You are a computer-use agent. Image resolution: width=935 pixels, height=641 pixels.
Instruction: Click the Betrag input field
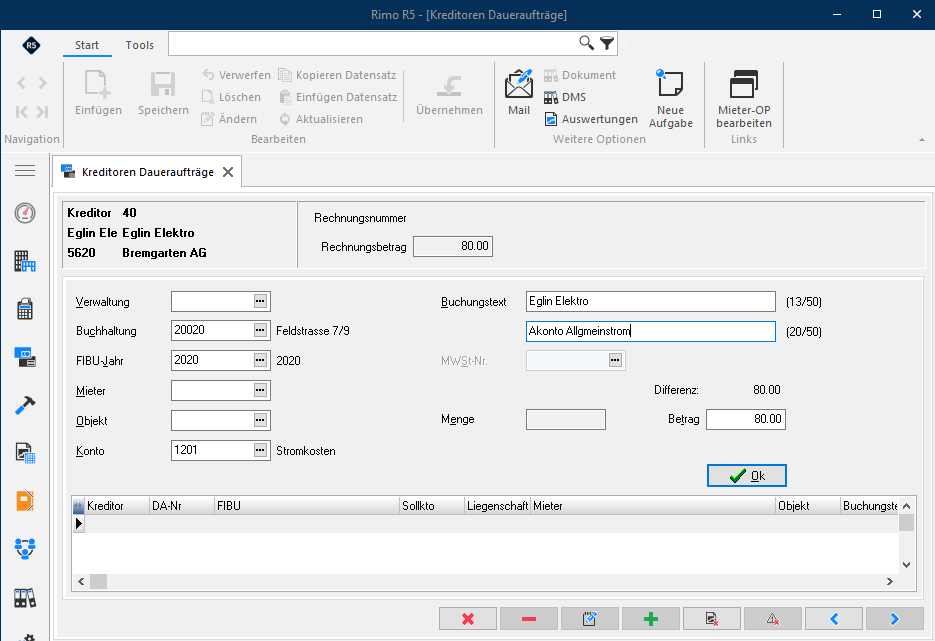pyautogui.click(x=745, y=419)
